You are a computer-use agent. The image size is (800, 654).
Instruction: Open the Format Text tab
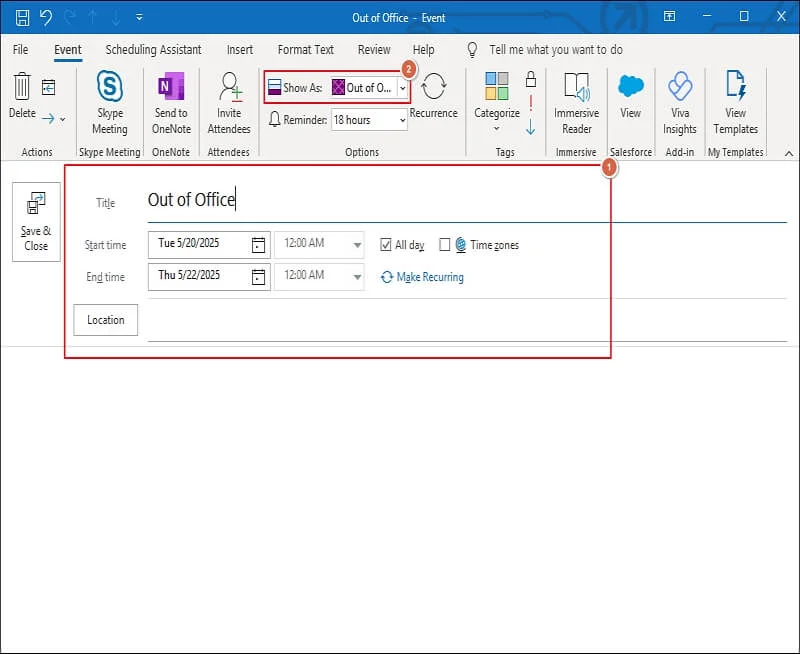[306, 49]
